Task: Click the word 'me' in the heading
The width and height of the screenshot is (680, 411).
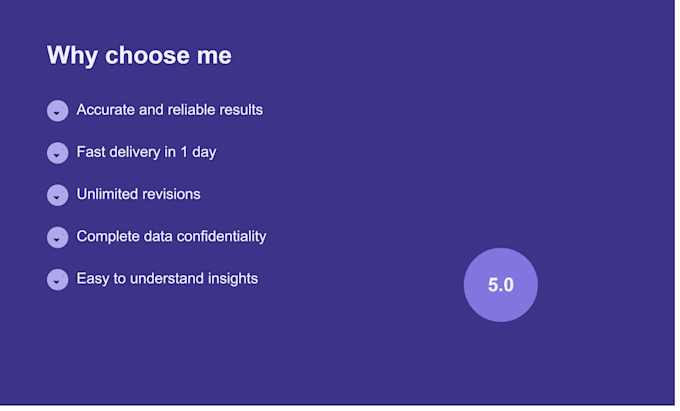Action: 214,56
